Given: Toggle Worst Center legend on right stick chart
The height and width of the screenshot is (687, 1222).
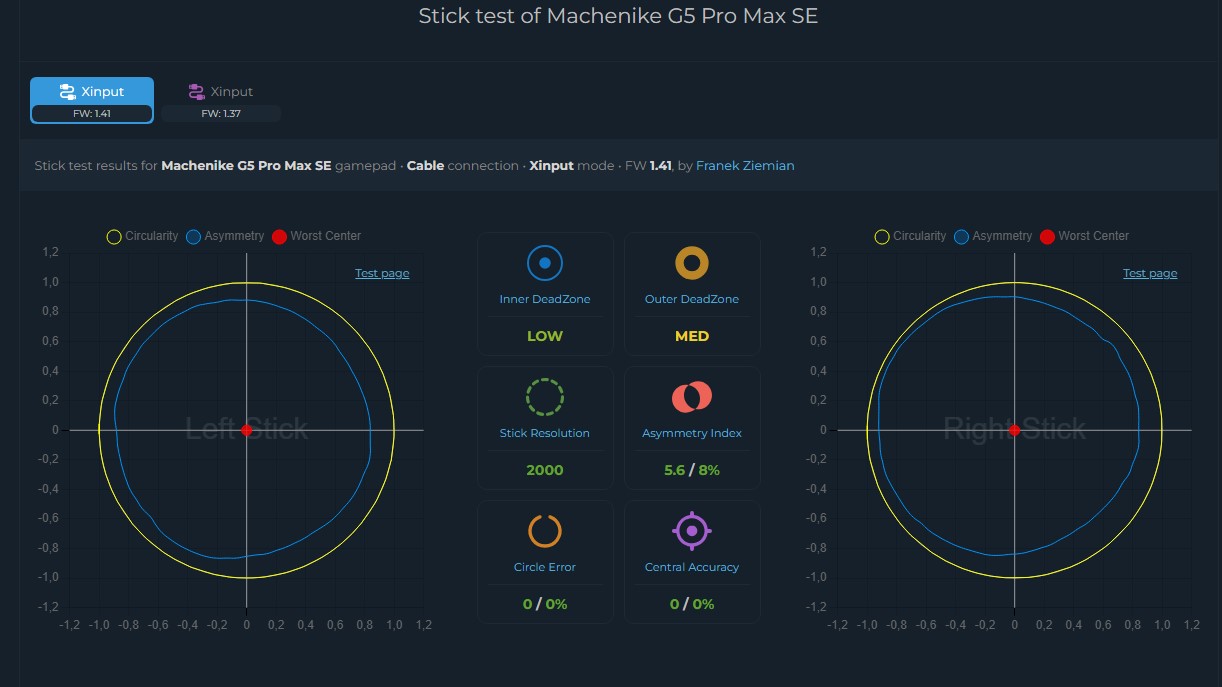Looking at the screenshot, I should click(1085, 236).
